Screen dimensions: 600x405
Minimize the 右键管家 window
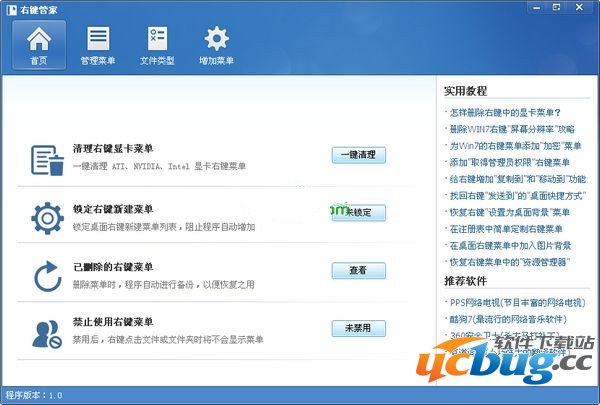pyautogui.click(x=537, y=7)
